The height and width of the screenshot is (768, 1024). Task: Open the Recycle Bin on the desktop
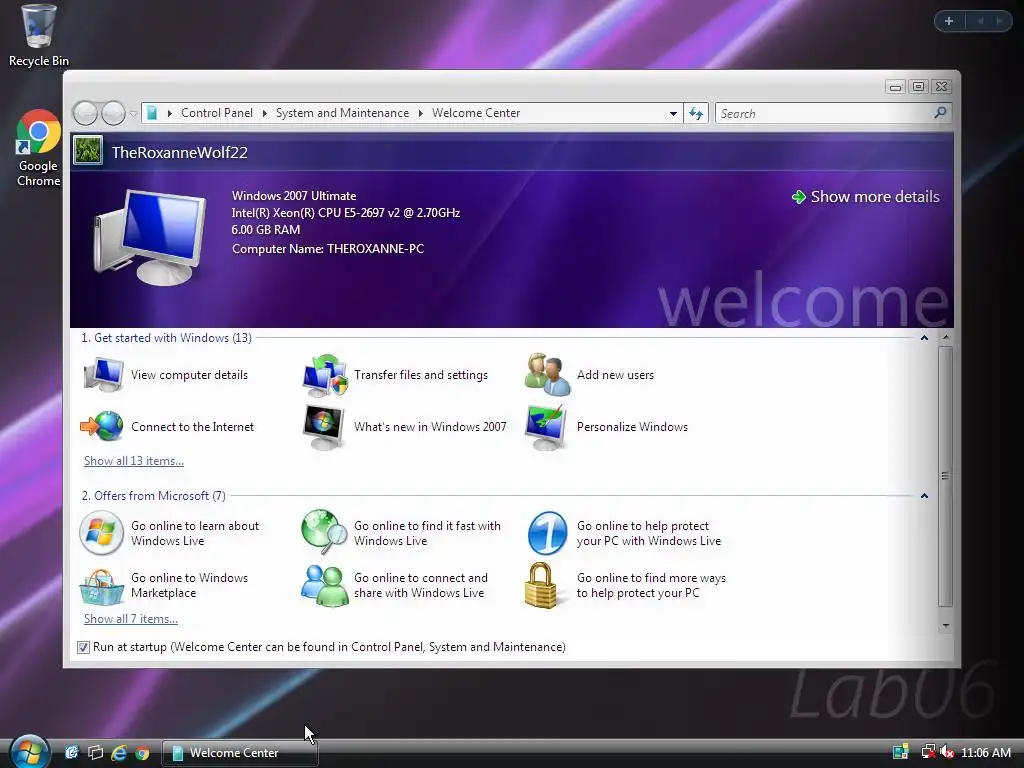38,36
